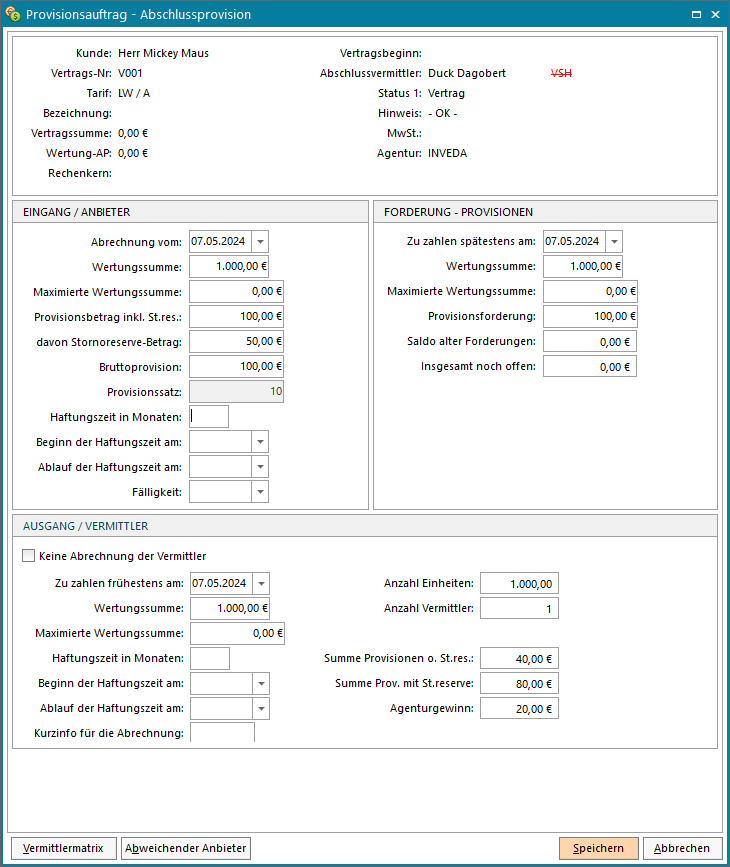Click 'davon Stornoreserve-Betrag' input field
This screenshot has width=730, height=867.
click(x=236, y=341)
